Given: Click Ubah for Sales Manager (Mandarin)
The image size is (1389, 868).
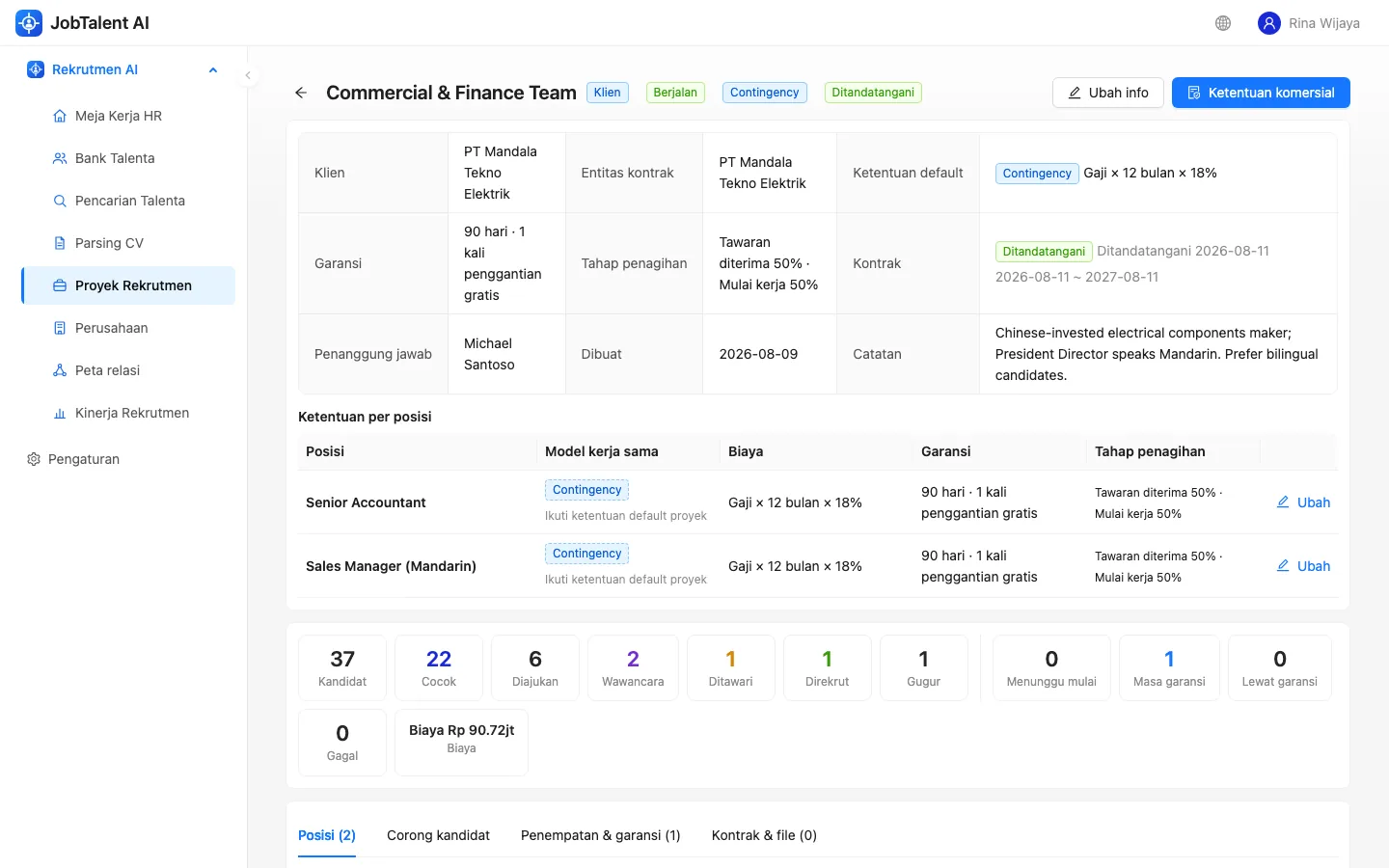Looking at the screenshot, I should 1303,566.
